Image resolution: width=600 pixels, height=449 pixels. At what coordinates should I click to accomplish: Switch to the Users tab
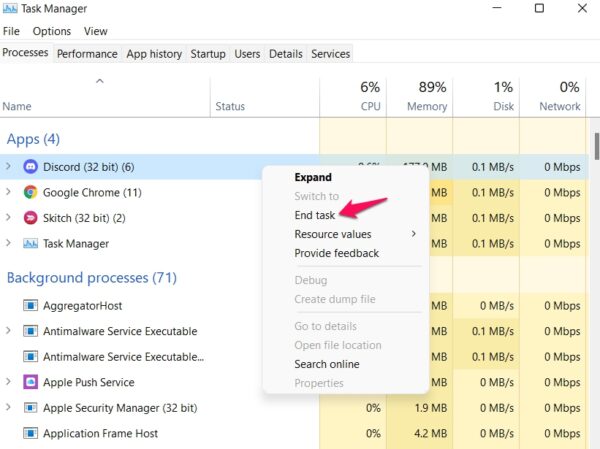pyautogui.click(x=247, y=54)
